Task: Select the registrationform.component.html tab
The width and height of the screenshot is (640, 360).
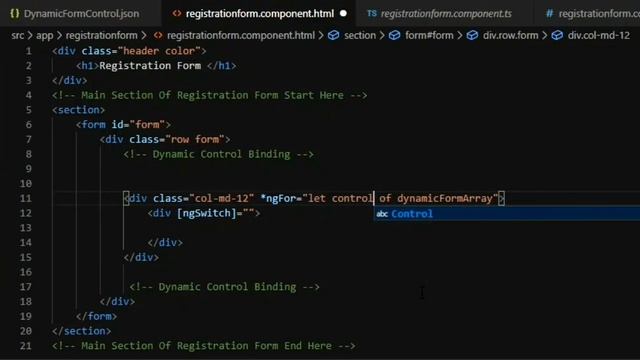Action: tap(260, 13)
